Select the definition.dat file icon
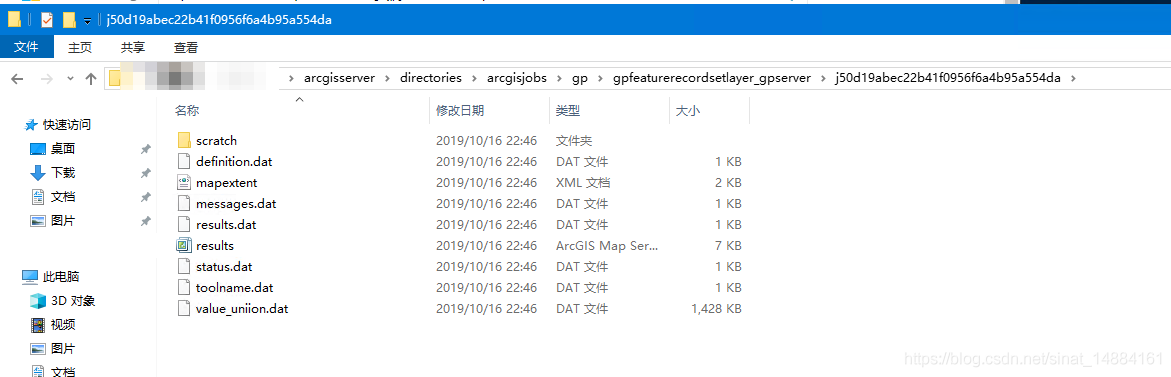Screen dimensions: 1171x377 point(184,161)
